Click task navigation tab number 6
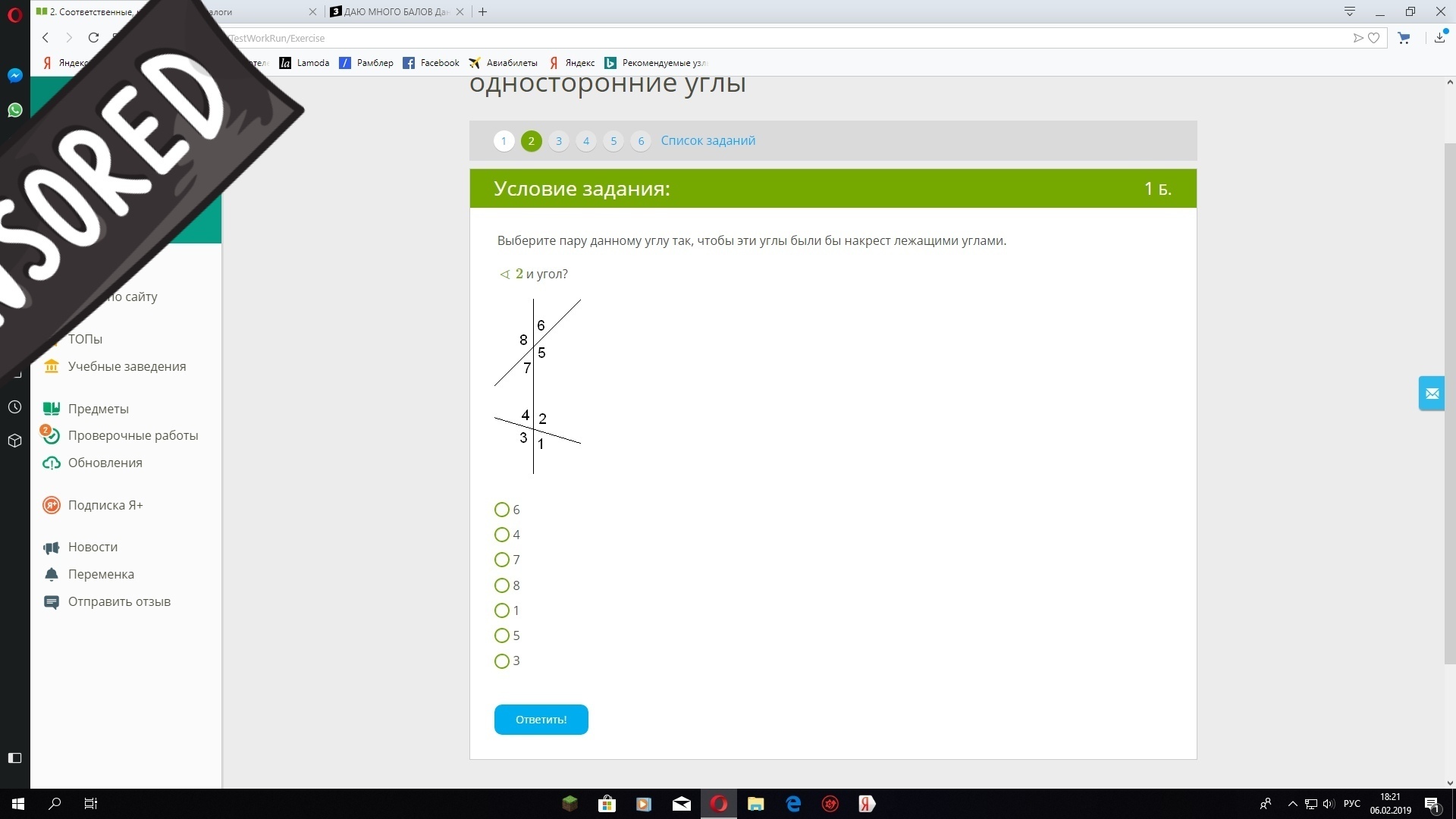 coord(641,140)
